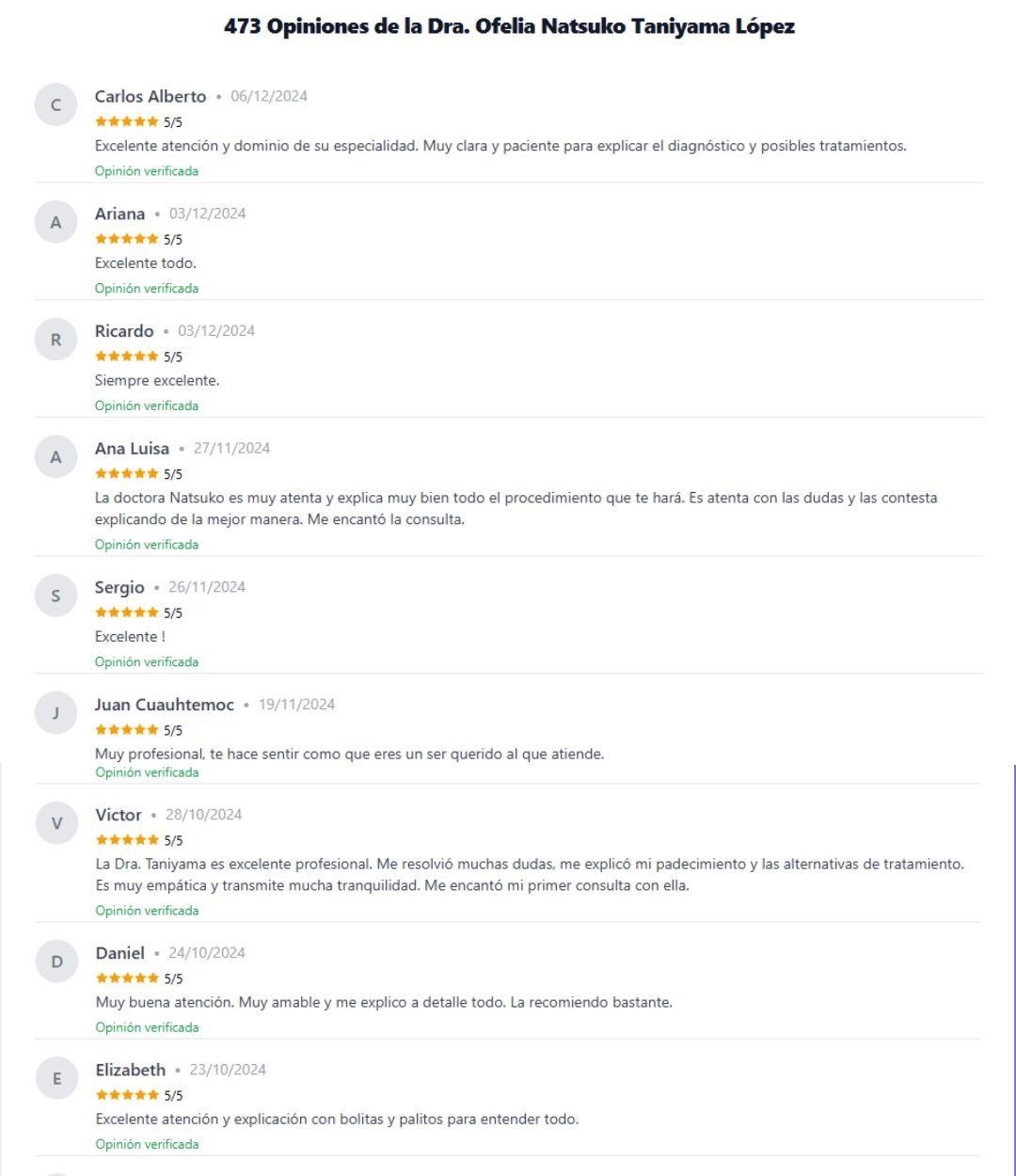Click the avatar beside Ricardo's review
The image size is (1016, 1176).
[56, 340]
